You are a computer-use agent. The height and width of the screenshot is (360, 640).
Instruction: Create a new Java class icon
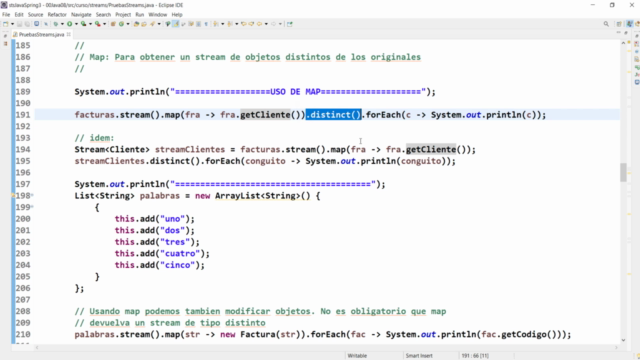click(121, 24)
